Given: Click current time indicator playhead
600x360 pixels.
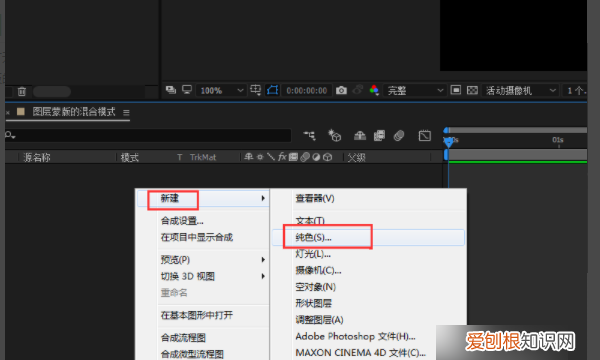Looking at the screenshot, I should click(x=449, y=142).
